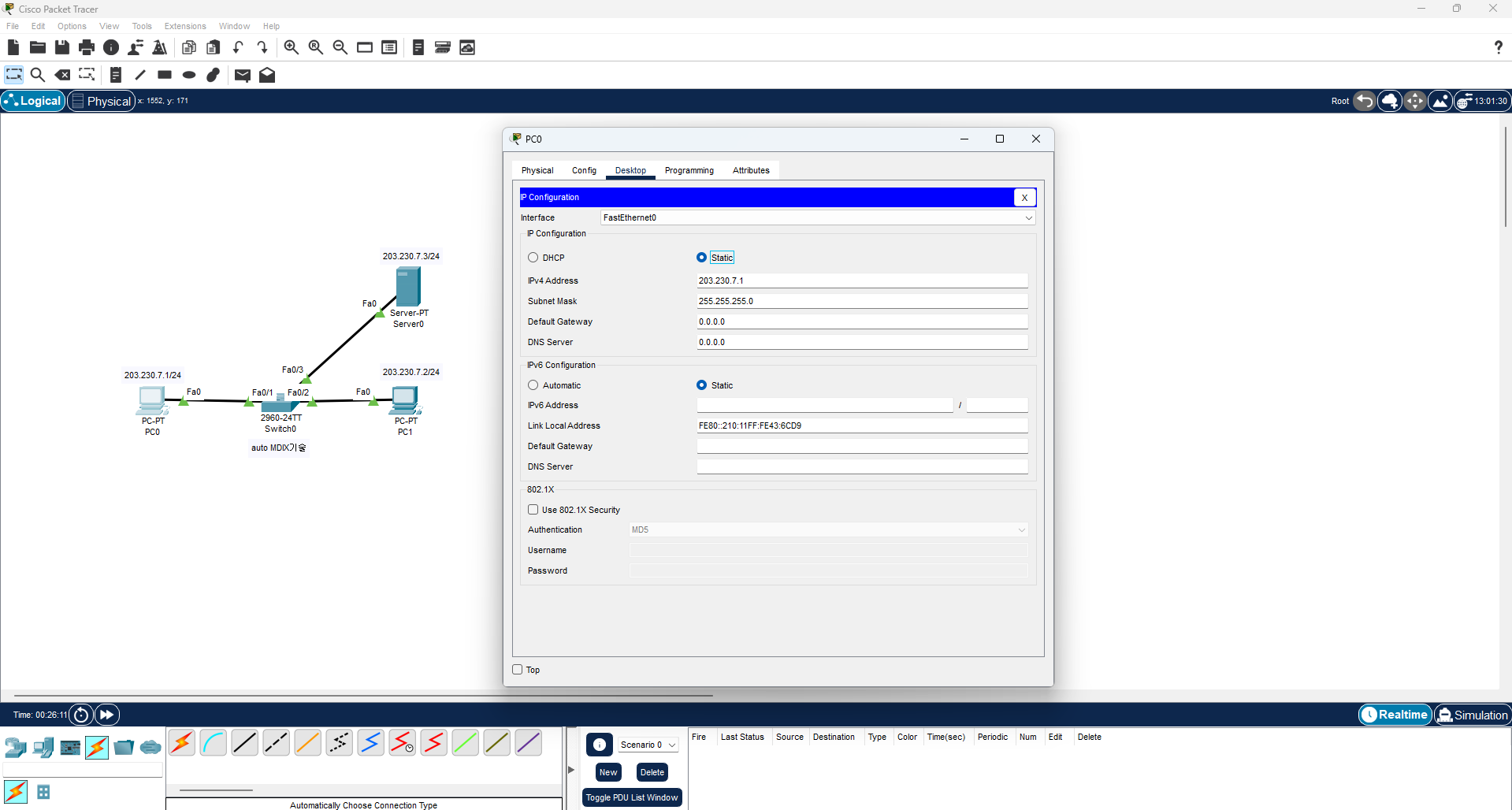
Task: Click the Fast Forward Time button
Action: 106,715
